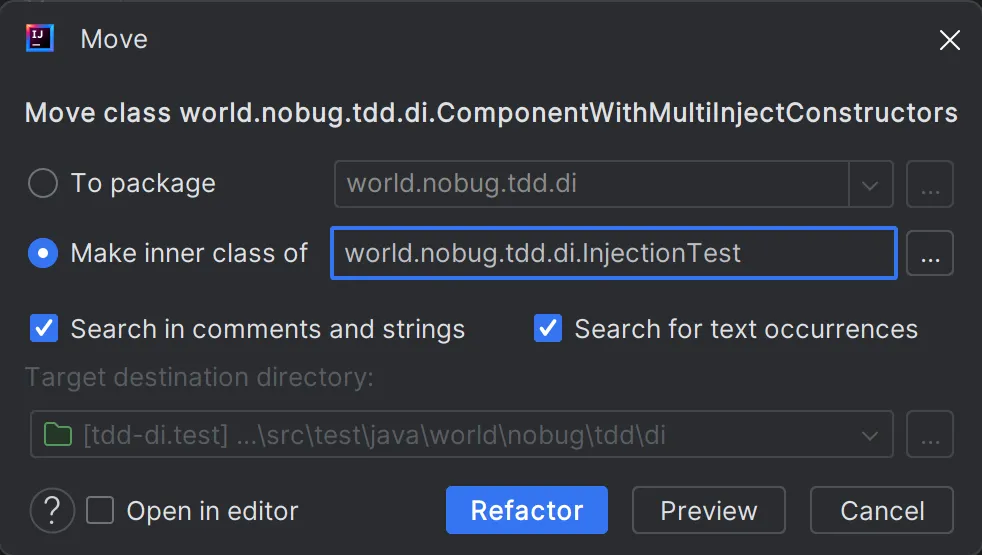
Task: Close the Move dialog with X
Action: (x=949, y=40)
